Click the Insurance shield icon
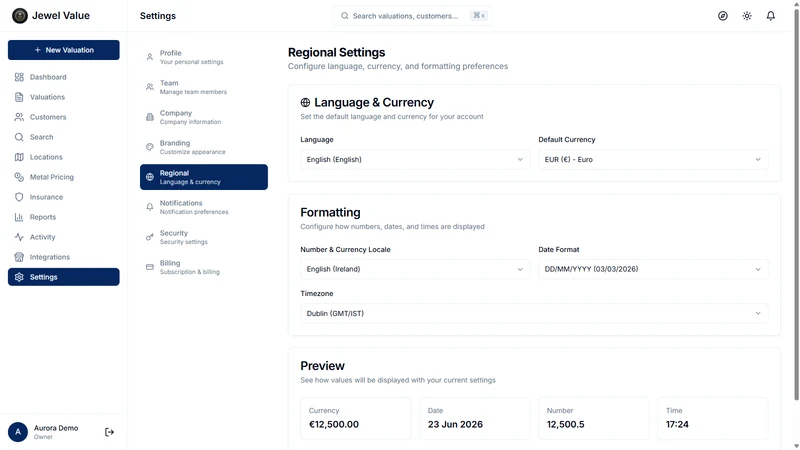This screenshot has height=450, width=800. (x=19, y=197)
